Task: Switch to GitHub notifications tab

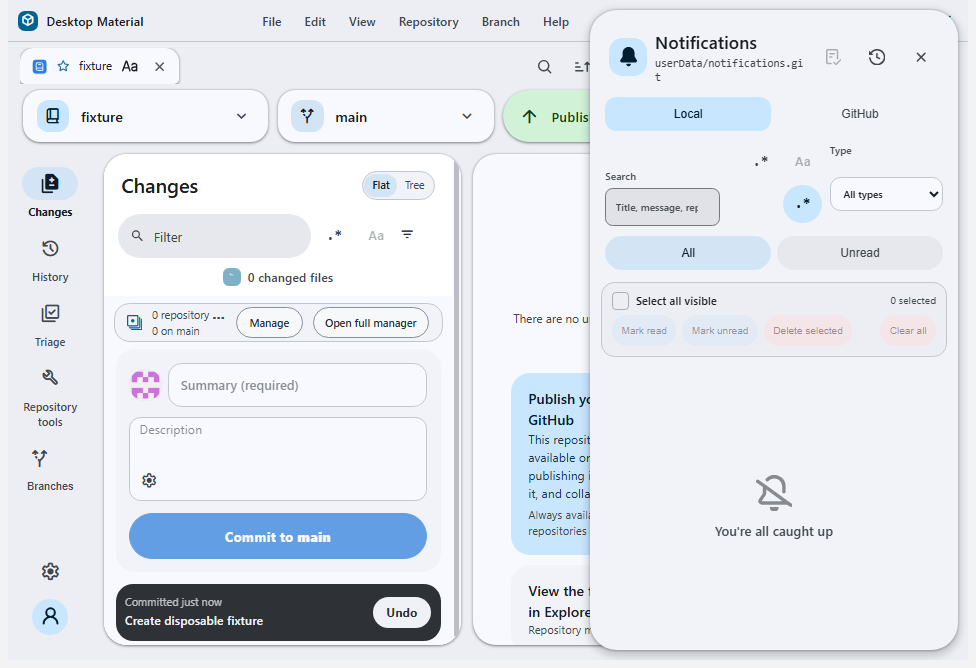Action: 860,114
